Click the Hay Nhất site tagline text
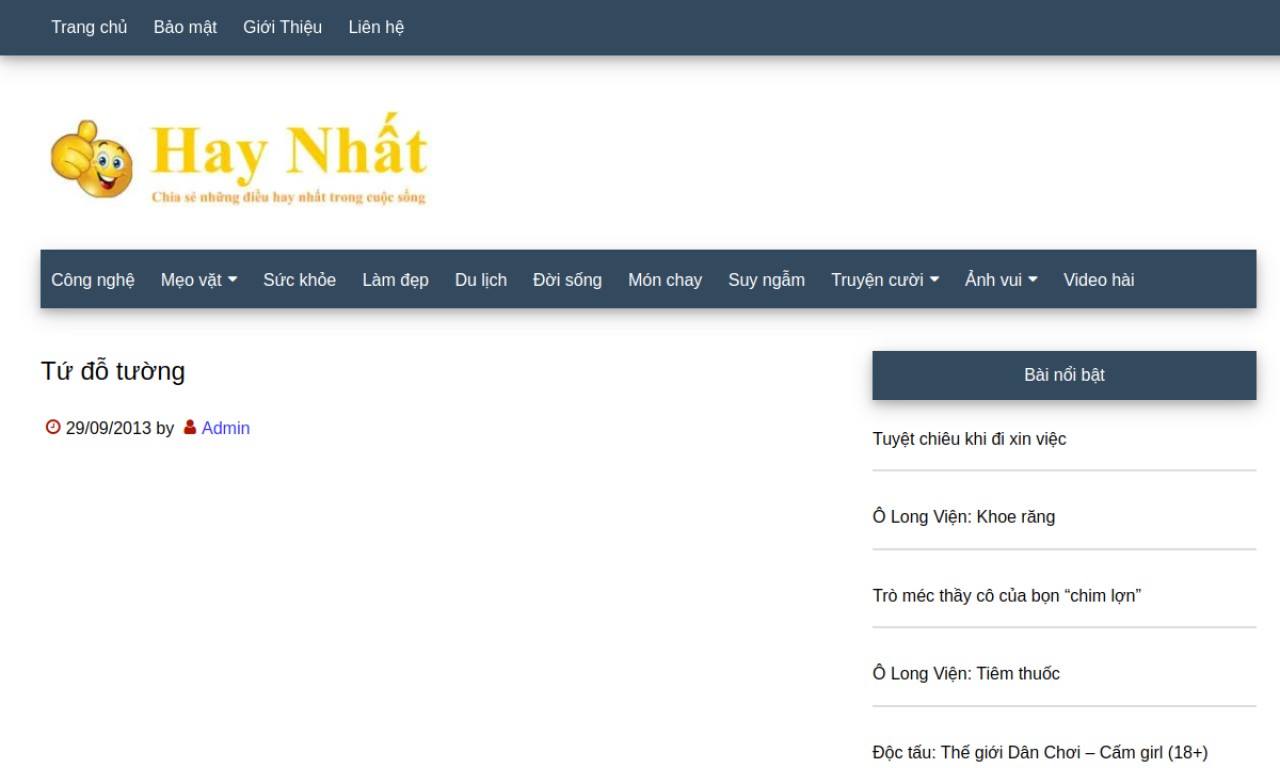Viewport: 1280px width, 768px height. [x=288, y=197]
